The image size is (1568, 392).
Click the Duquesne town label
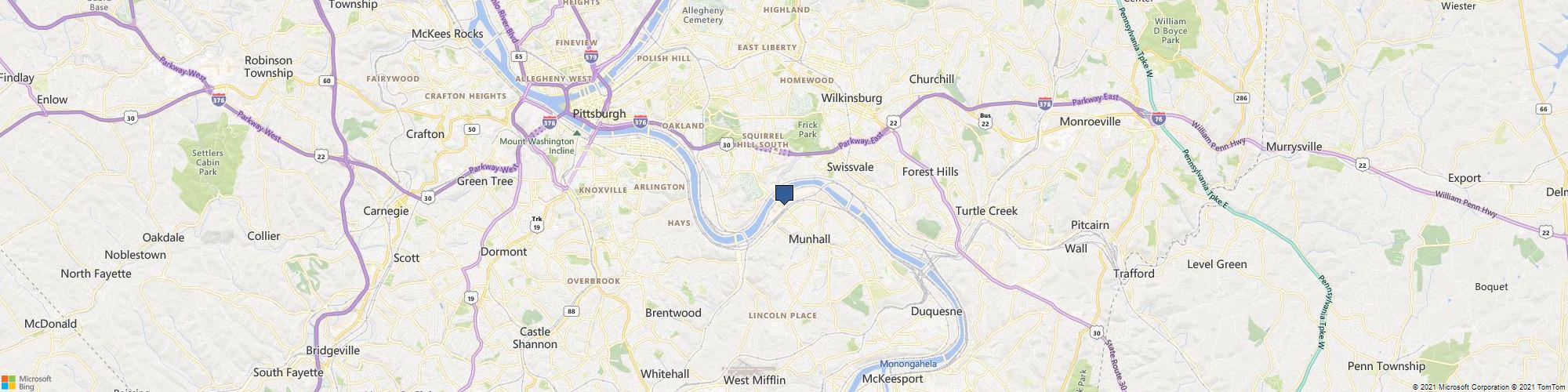click(x=936, y=311)
